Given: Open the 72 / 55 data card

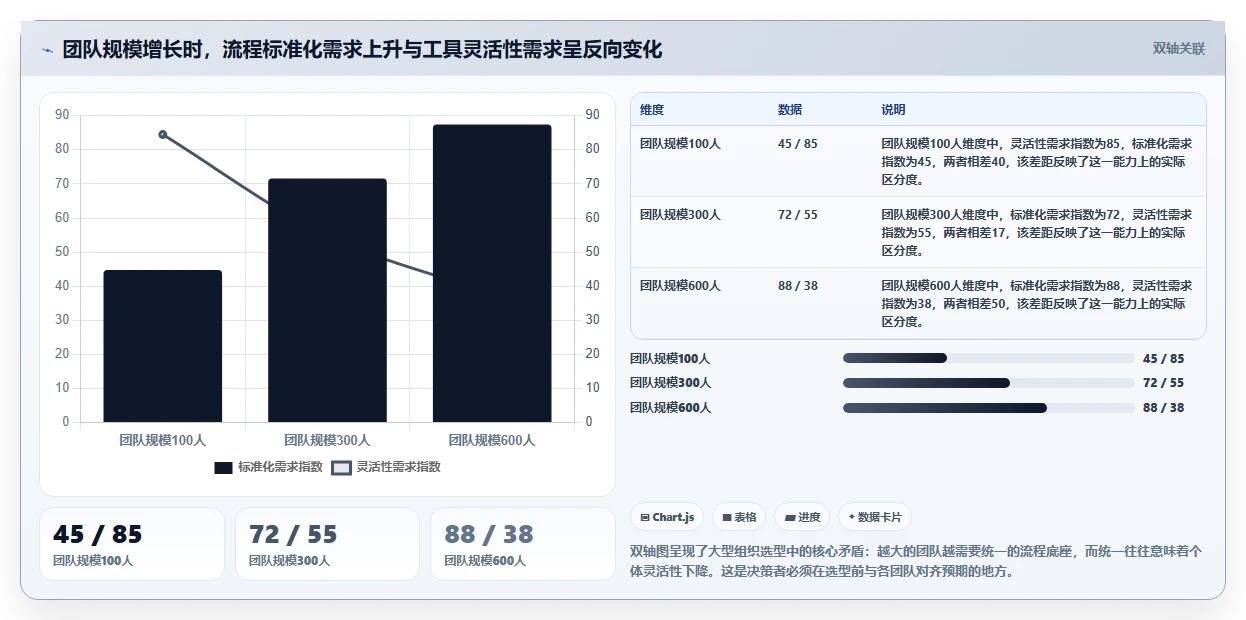Looking at the screenshot, I should click(327, 544).
